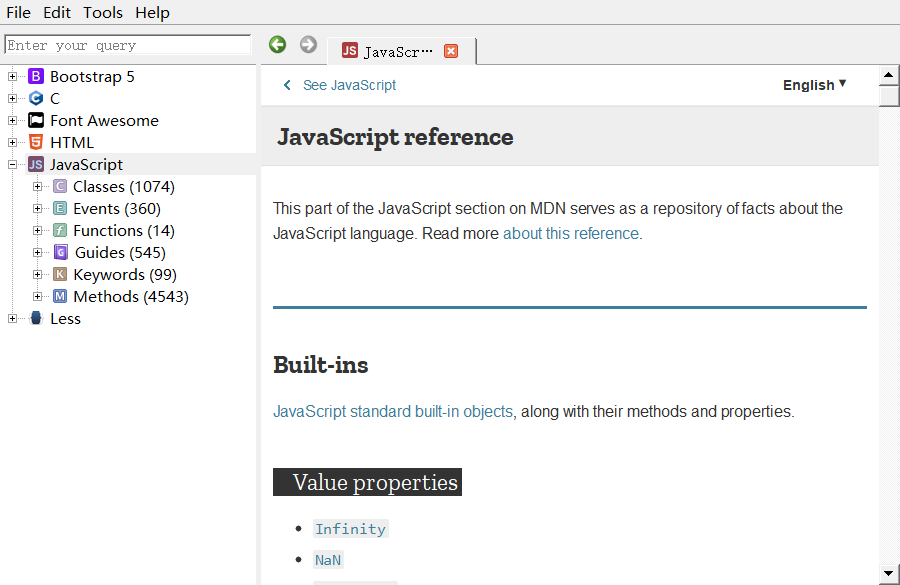Click the HTML5 orange shield icon
Image resolution: width=900 pixels, height=585 pixels.
click(36, 142)
